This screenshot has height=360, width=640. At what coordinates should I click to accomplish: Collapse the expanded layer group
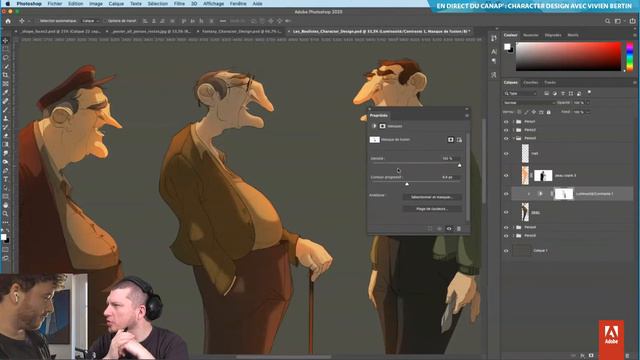[x=513, y=138]
